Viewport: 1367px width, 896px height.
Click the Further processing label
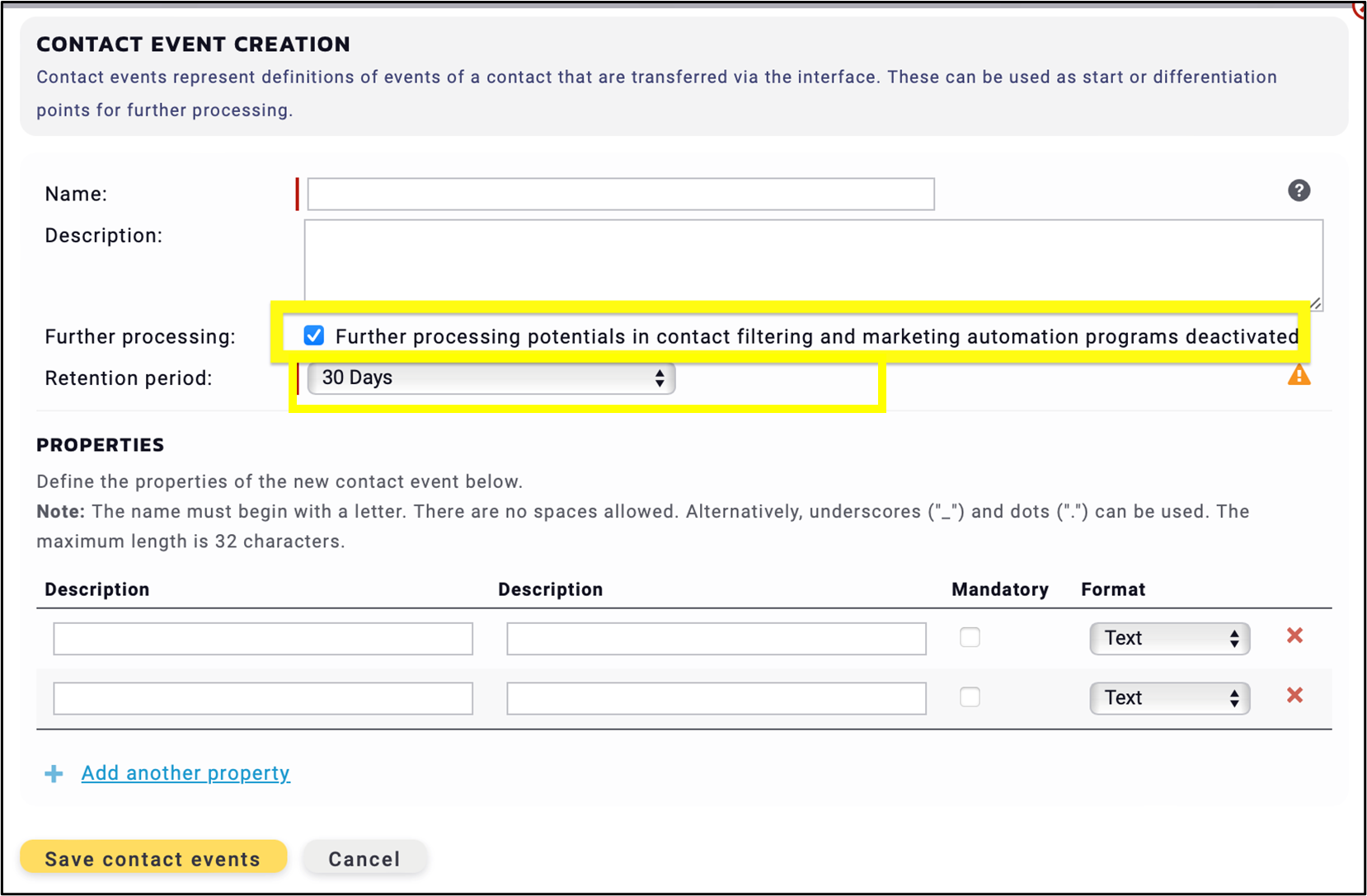coord(140,336)
